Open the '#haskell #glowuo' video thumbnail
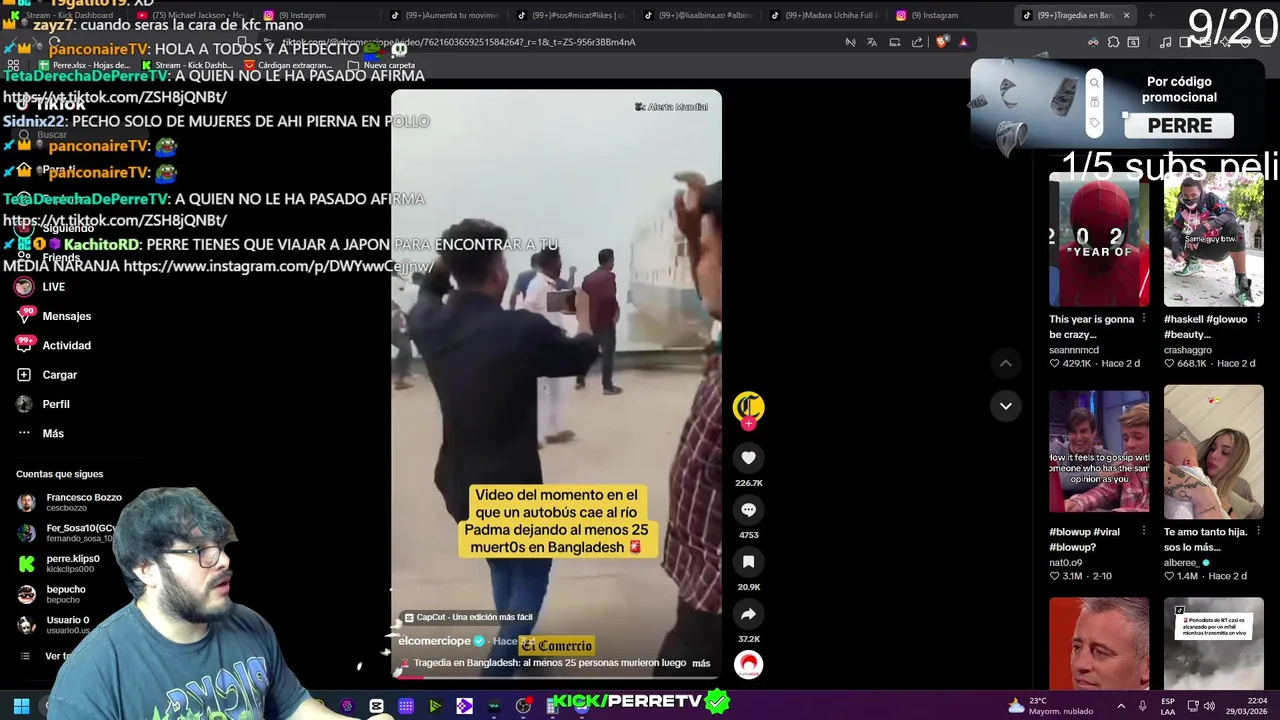The image size is (1280, 720). (1214, 239)
